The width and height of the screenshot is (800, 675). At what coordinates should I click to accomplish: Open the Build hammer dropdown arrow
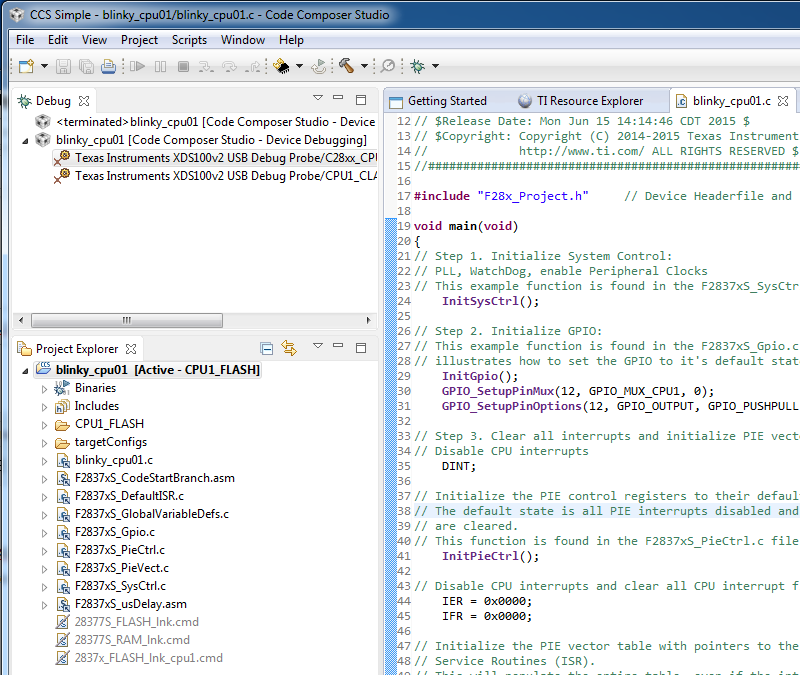coord(364,66)
